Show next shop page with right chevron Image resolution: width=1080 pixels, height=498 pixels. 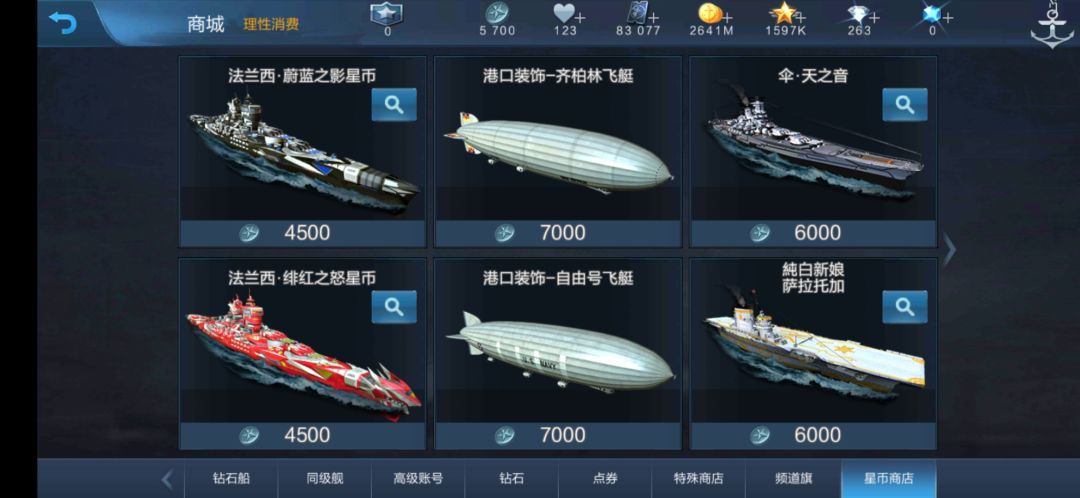click(x=950, y=250)
